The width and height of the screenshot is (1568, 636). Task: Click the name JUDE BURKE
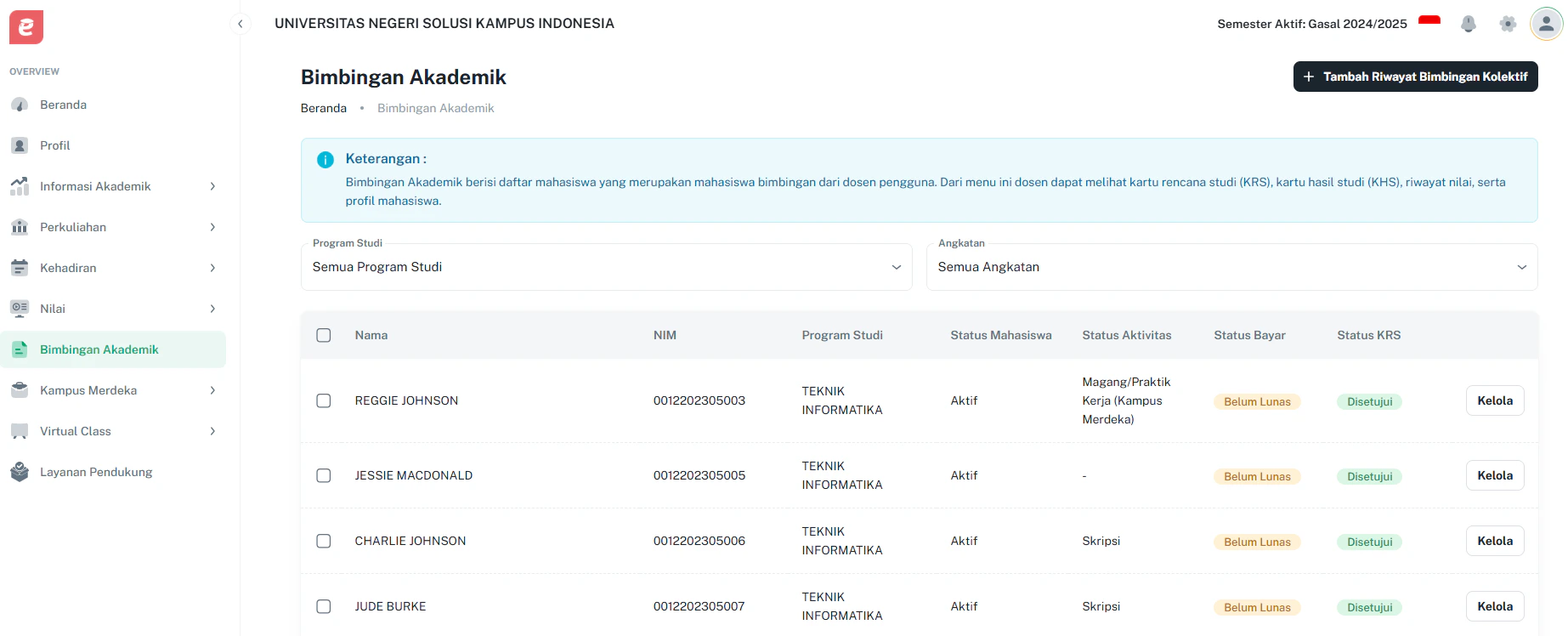click(x=390, y=606)
